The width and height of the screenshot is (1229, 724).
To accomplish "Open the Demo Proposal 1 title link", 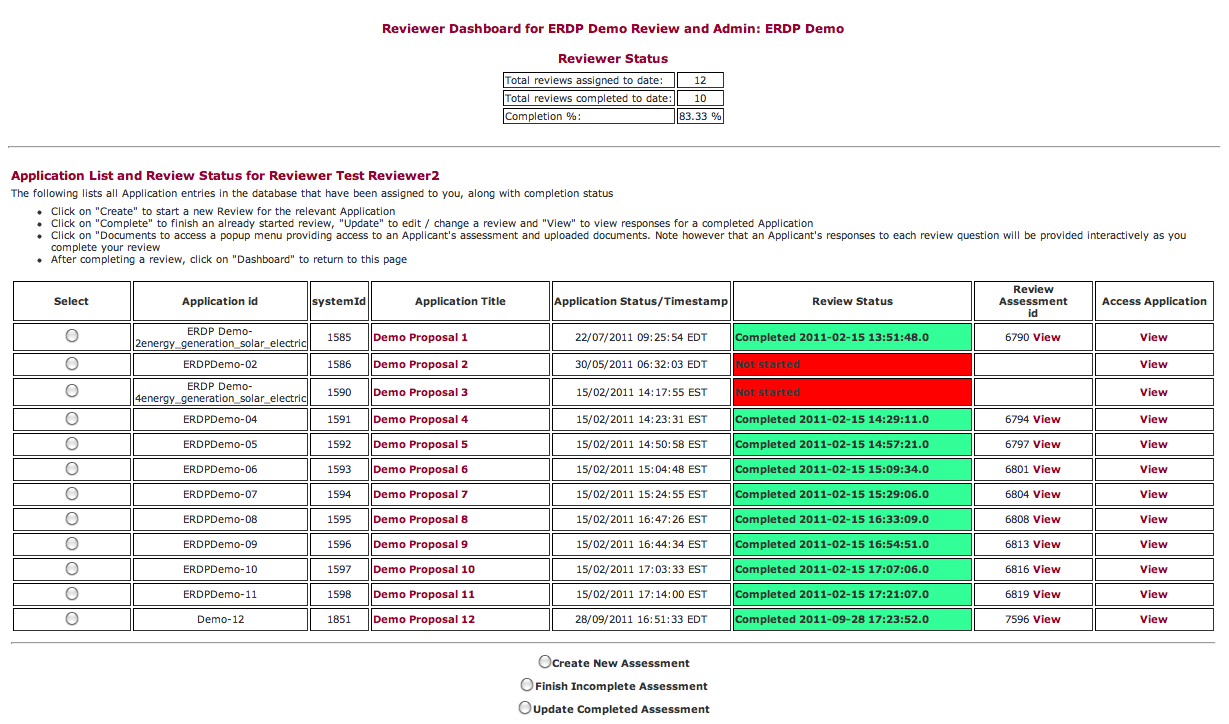I will tap(420, 338).
